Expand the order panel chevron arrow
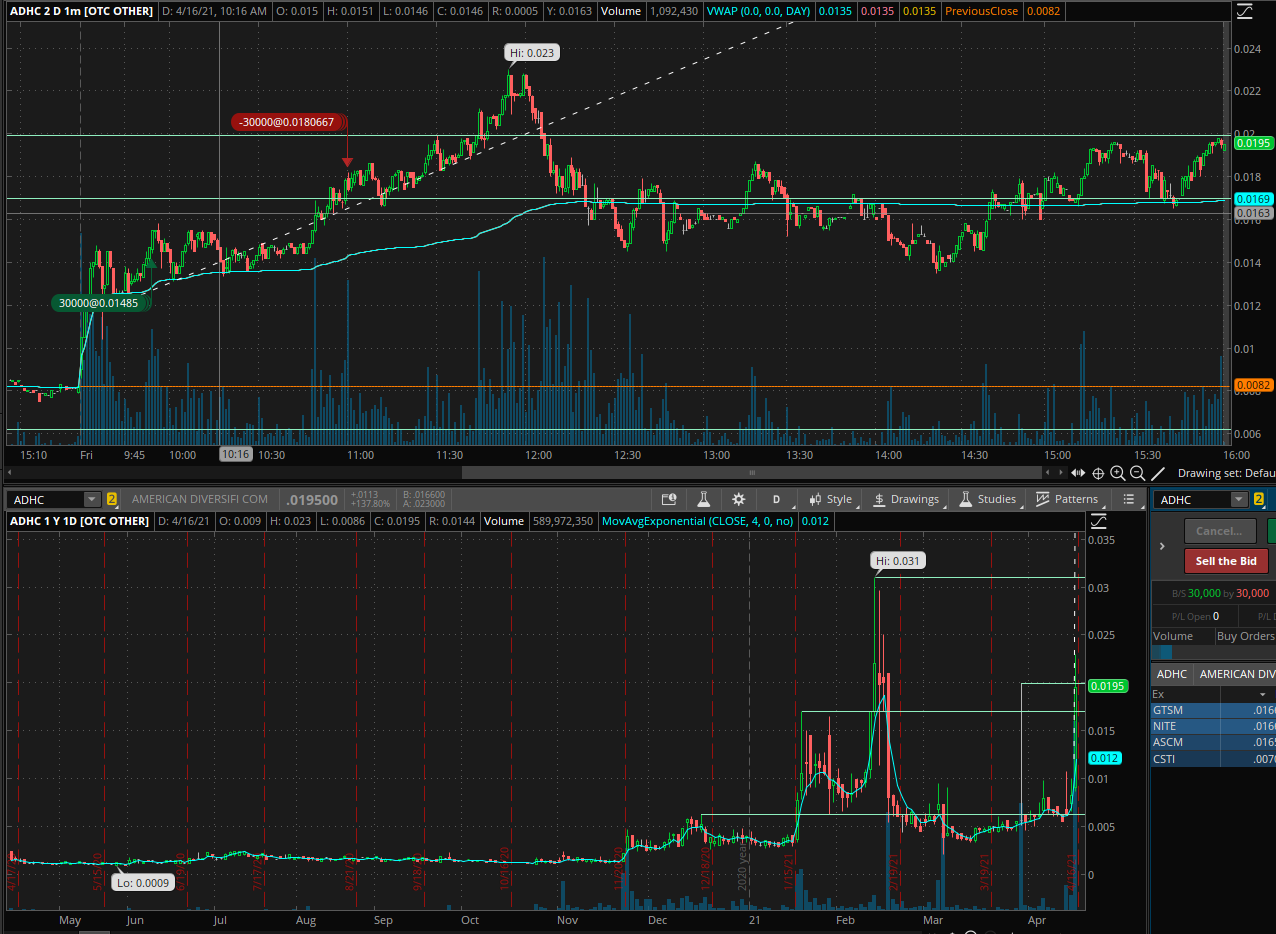Image resolution: width=1276 pixels, height=934 pixels. click(1162, 546)
